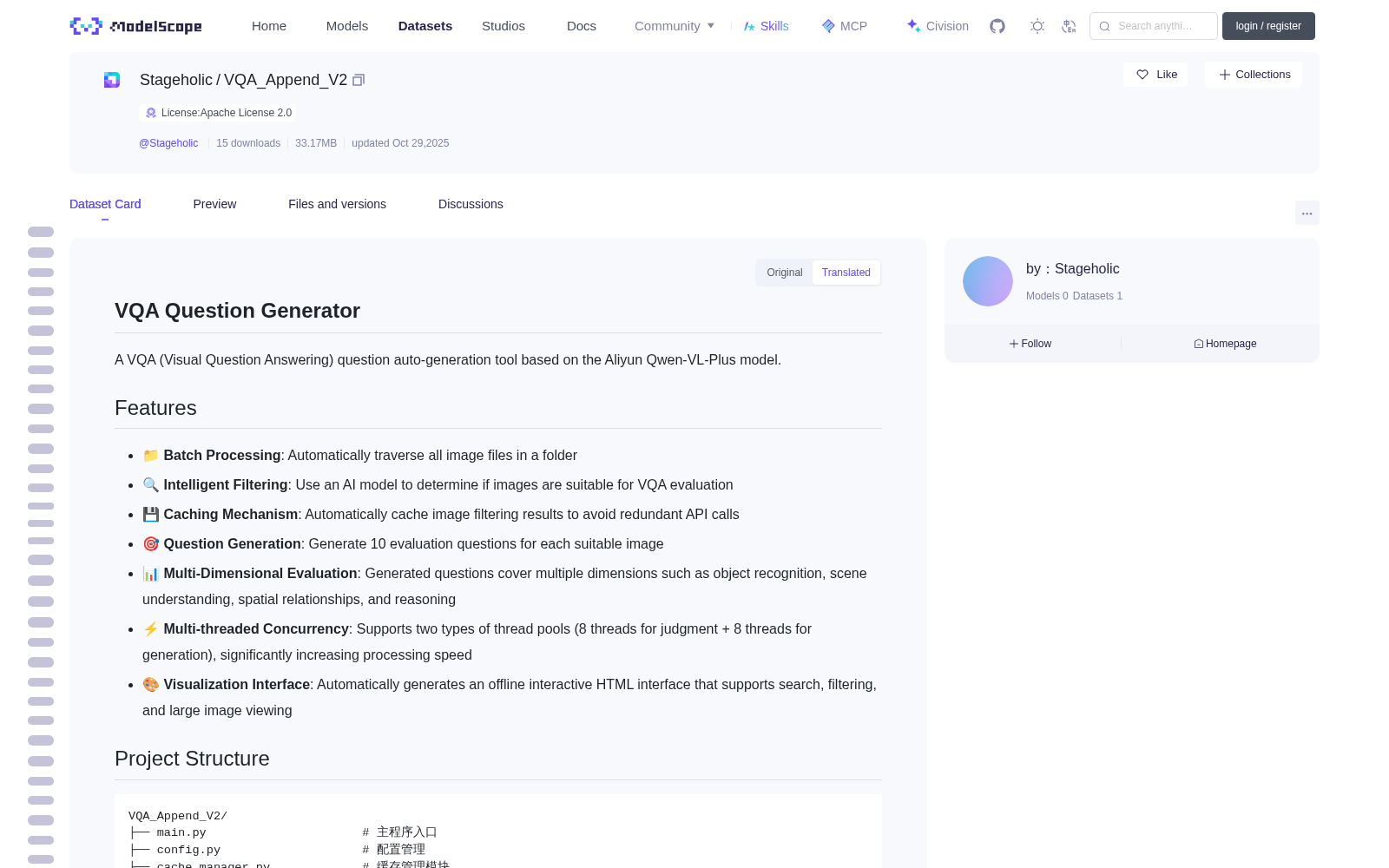Open the Docs page
This screenshot has height=868, width=1389.
coord(582,26)
